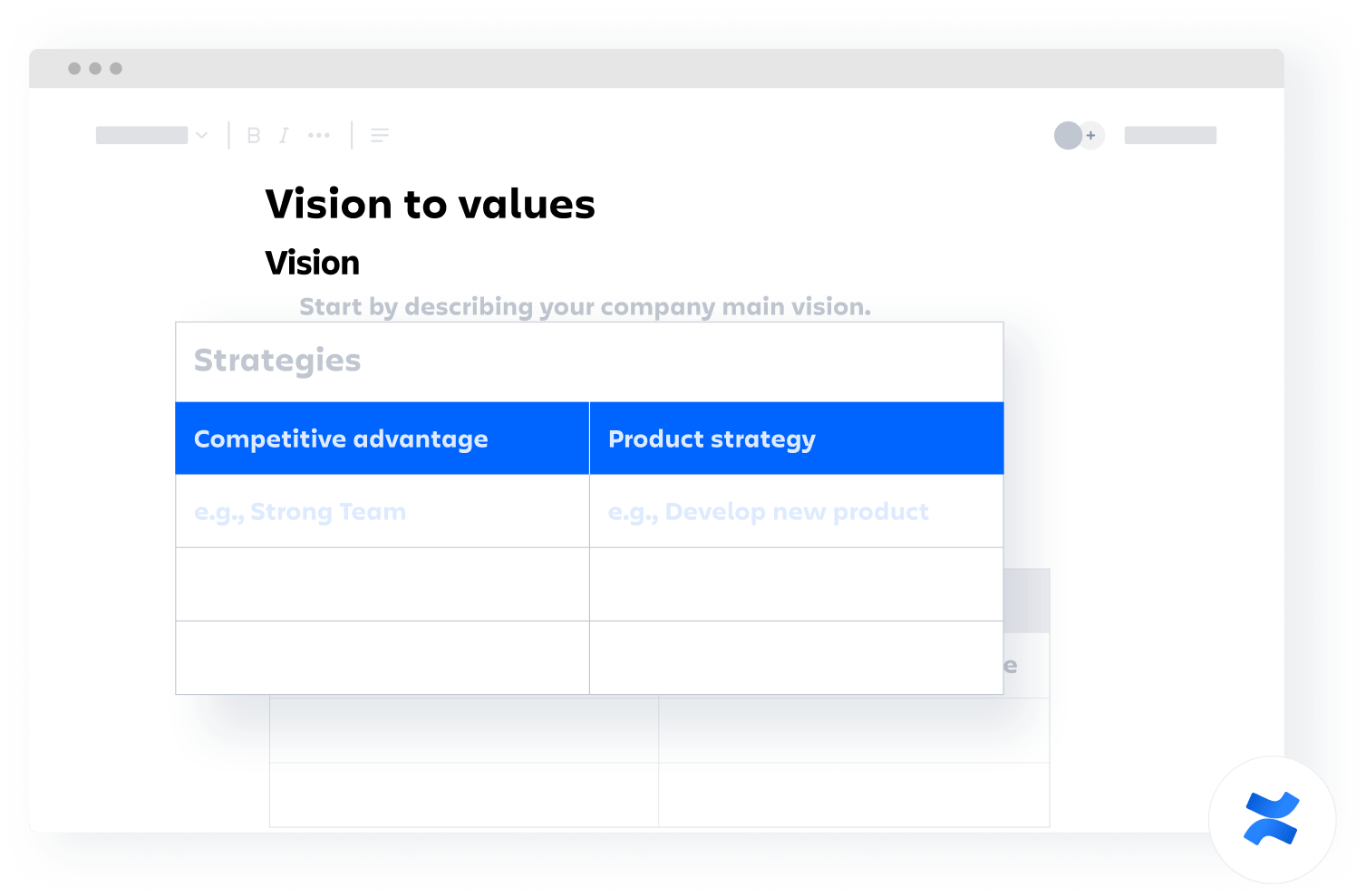Image resolution: width=1366 pixels, height=896 pixels.
Task: Toggle bold formatting in the toolbar
Action: (253, 135)
